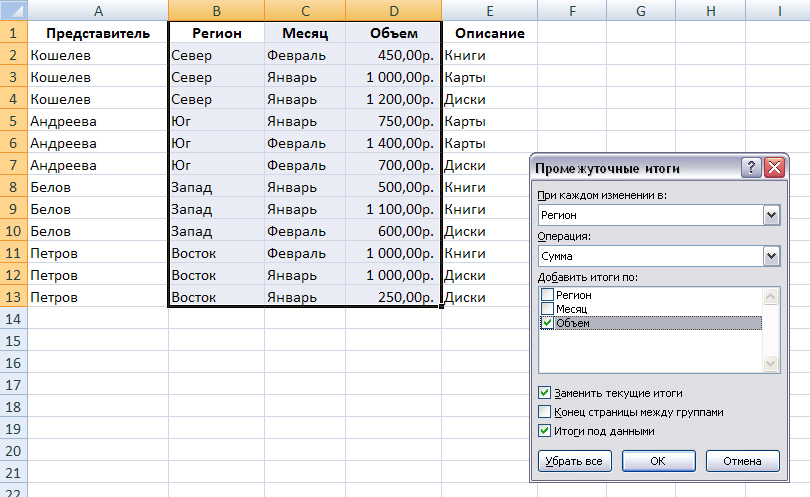
Task: Open the При каждом изменении dropdown arrow
Action: click(771, 215)
